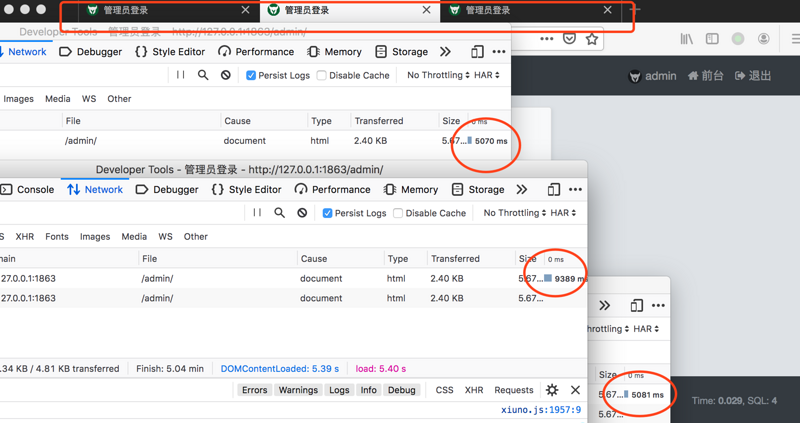Filter requests by Fonts in front DevTools

(x=57, y=236)
